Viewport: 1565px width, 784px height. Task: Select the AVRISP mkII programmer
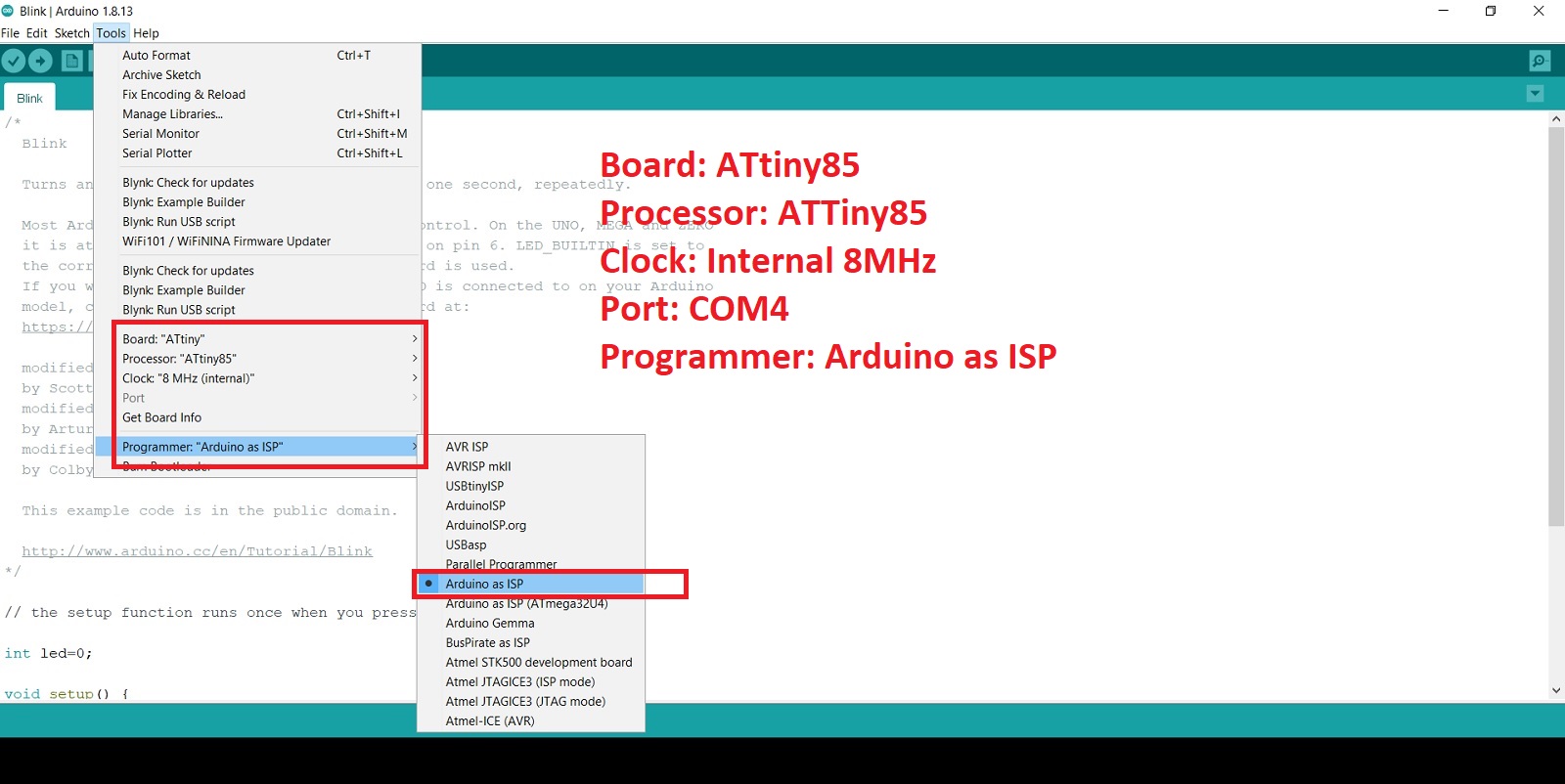tap(531, 466)
